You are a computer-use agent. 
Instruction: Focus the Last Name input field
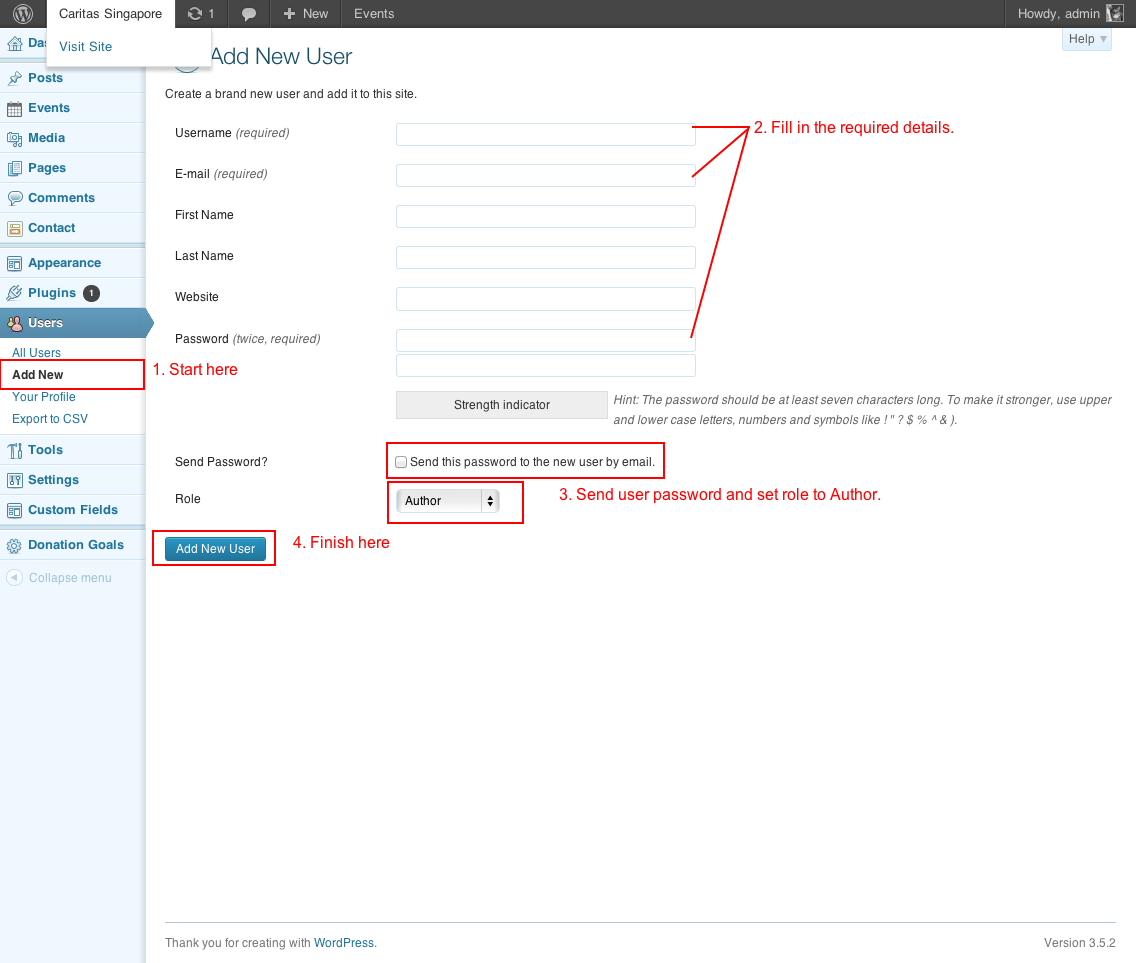(546, 257)
